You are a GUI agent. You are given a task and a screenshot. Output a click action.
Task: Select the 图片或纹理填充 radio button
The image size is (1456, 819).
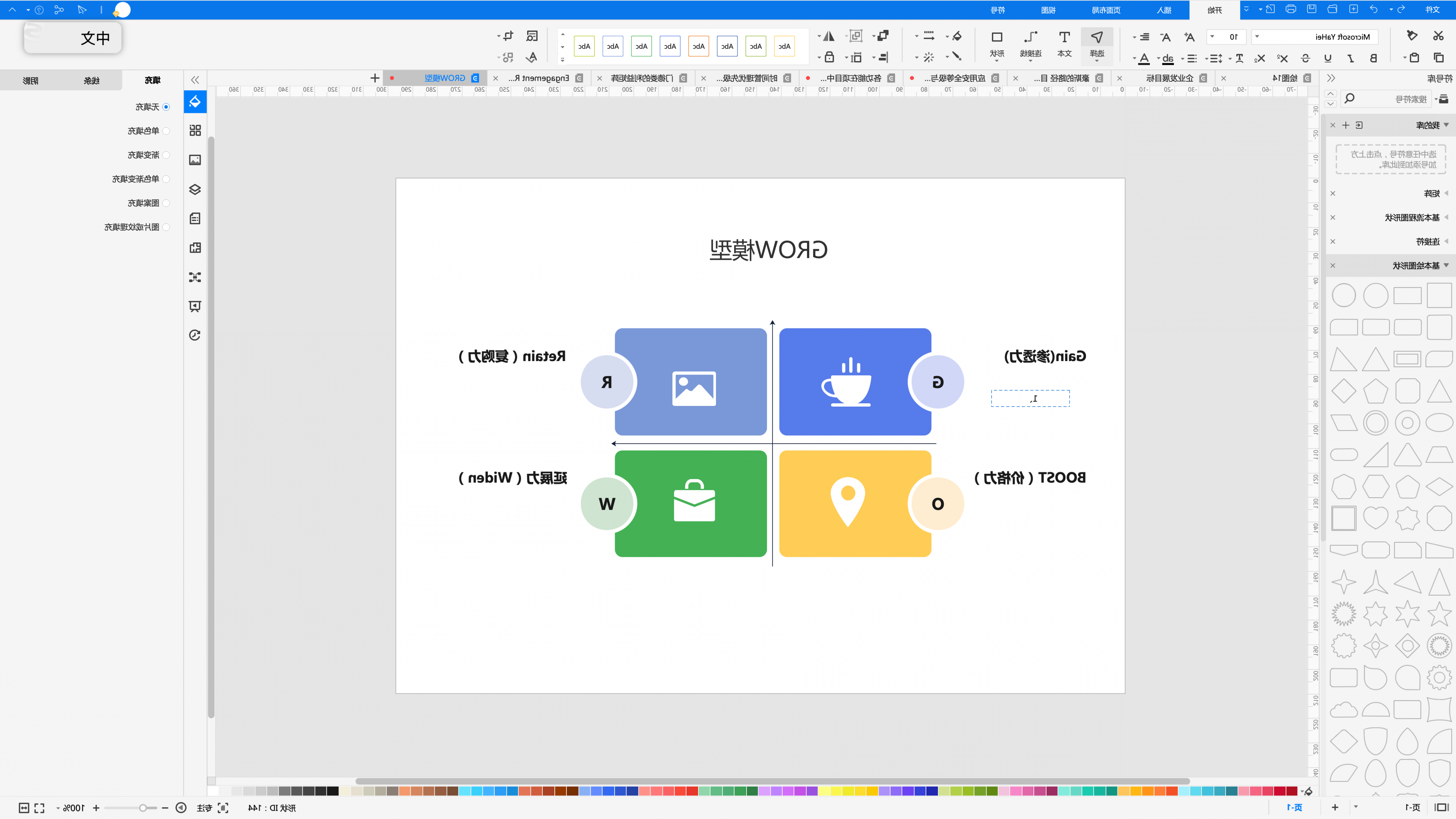point(166,227)
